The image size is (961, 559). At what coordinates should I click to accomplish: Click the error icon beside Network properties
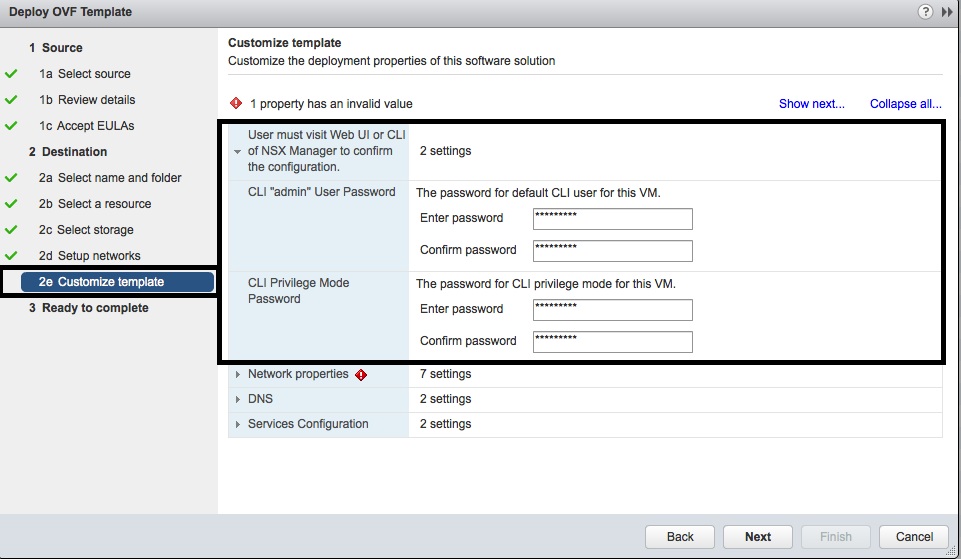coord(361,375)
